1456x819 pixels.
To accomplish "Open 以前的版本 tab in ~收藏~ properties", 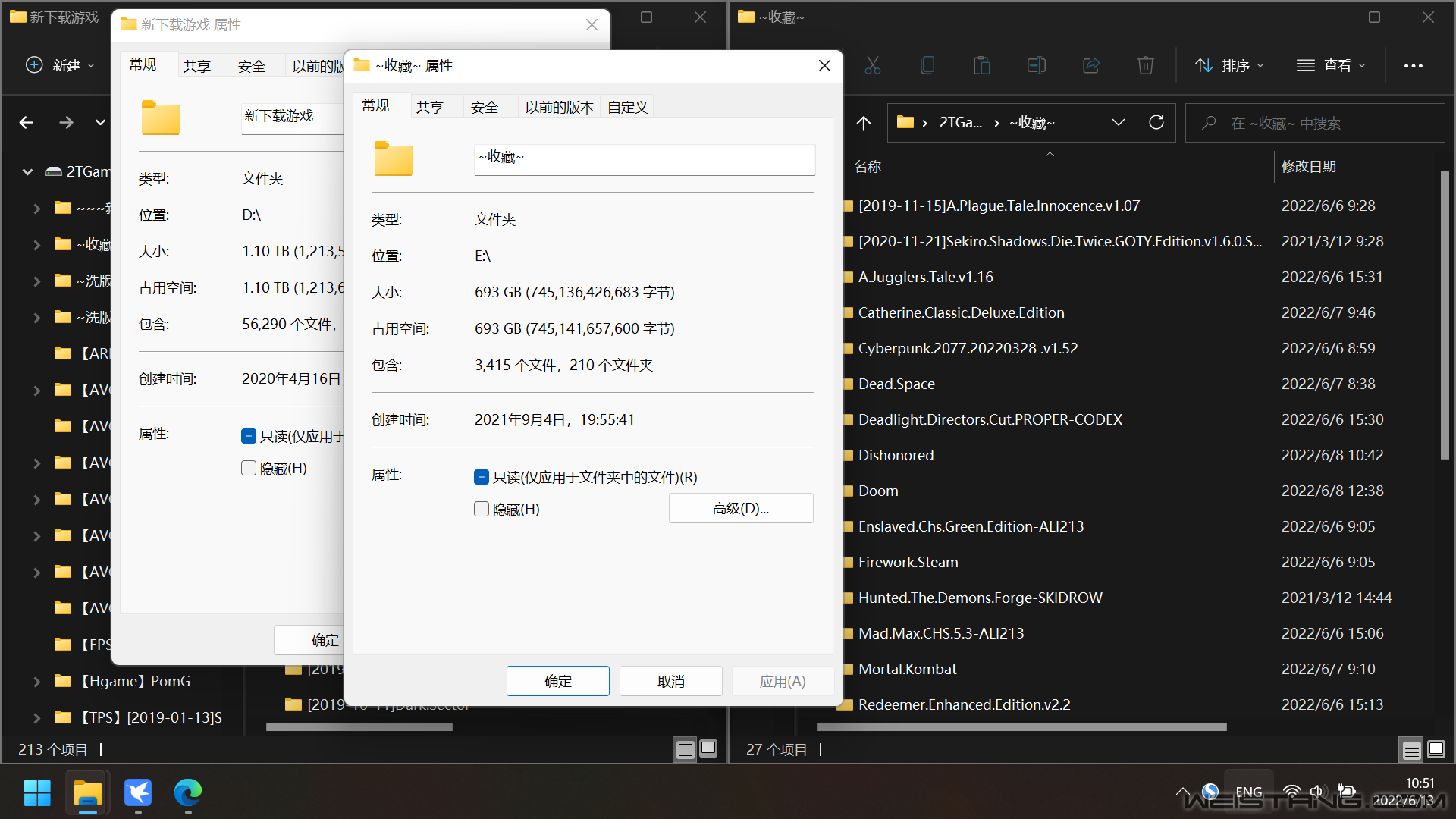I will pyautogui.click(x=560, y=107).
